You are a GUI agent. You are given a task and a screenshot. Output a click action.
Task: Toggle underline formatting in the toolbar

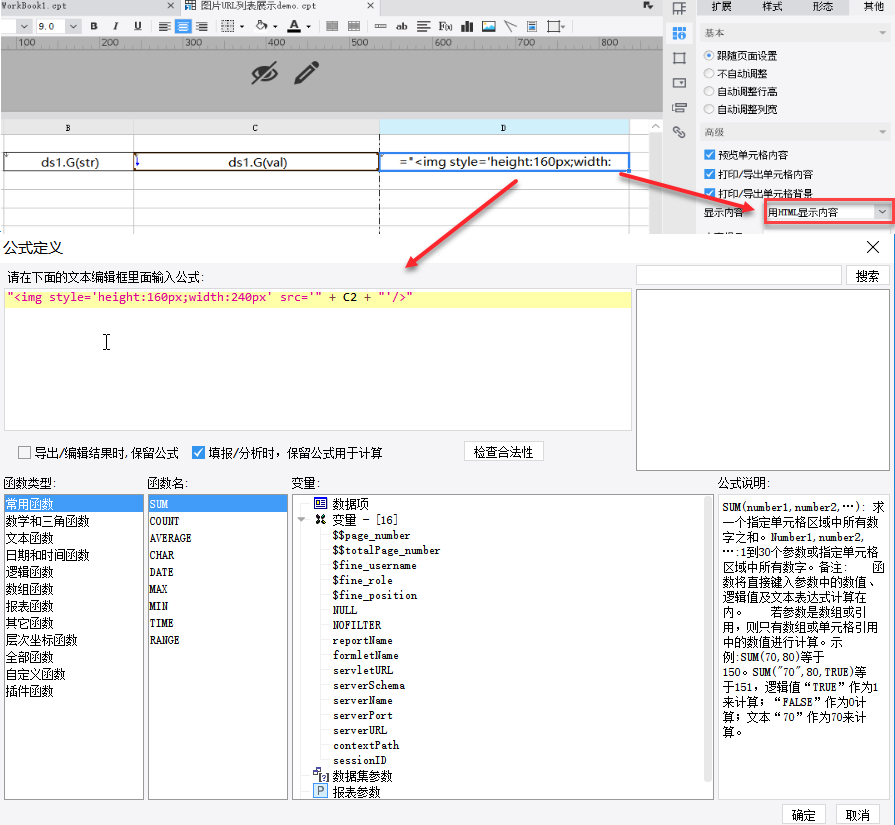137,26
